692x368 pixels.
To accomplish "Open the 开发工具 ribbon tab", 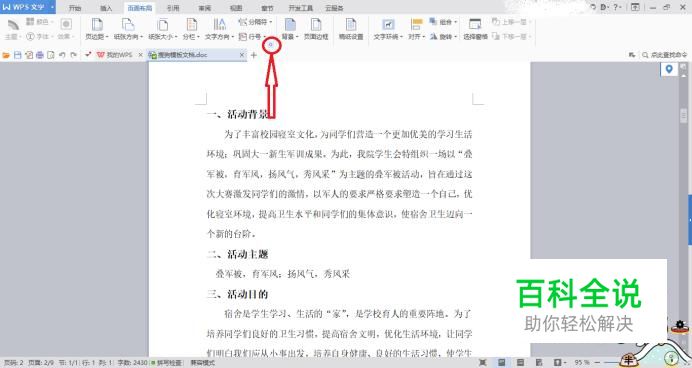I will 301,8.
